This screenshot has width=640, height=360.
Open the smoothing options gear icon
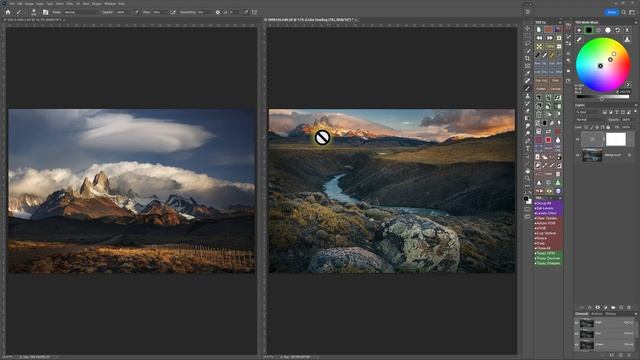coord(218,12)
